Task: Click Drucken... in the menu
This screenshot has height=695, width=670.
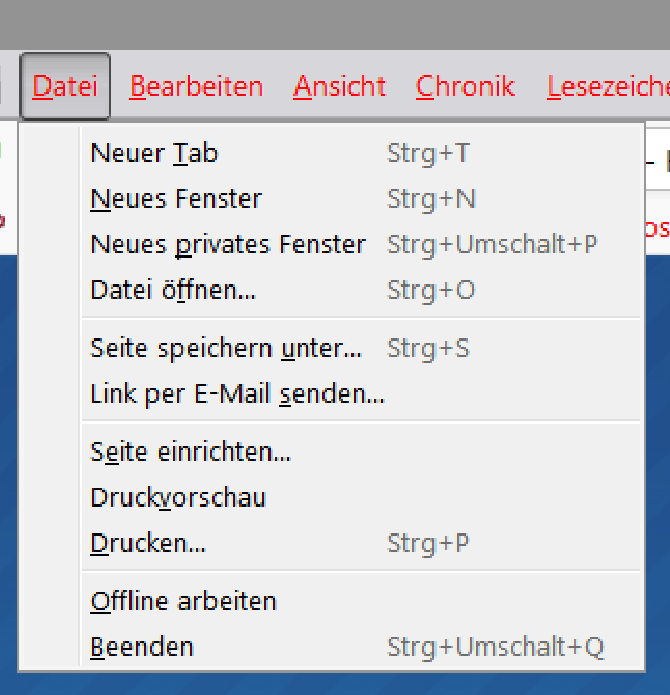Action: pos(148,544)
